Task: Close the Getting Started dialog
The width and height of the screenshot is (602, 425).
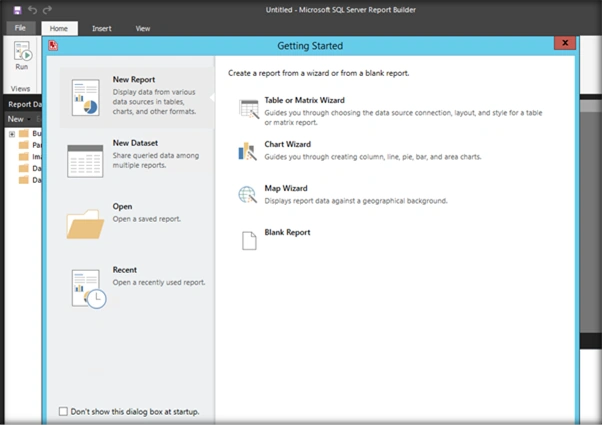Action: click(x=565, y=43)
